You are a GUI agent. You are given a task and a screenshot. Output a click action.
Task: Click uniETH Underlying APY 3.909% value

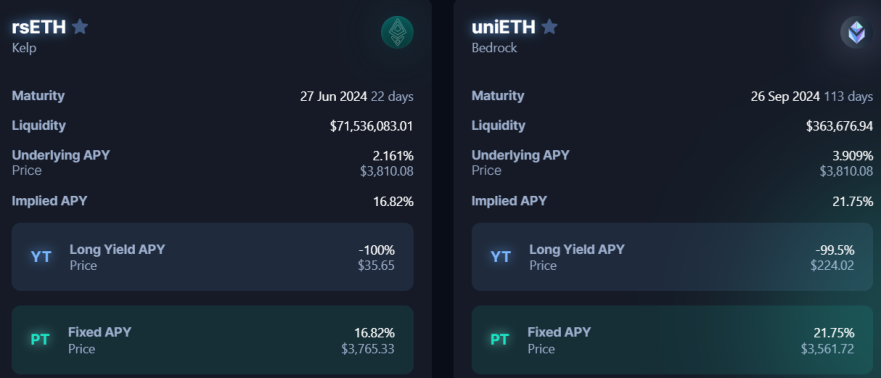coord(852,156)
